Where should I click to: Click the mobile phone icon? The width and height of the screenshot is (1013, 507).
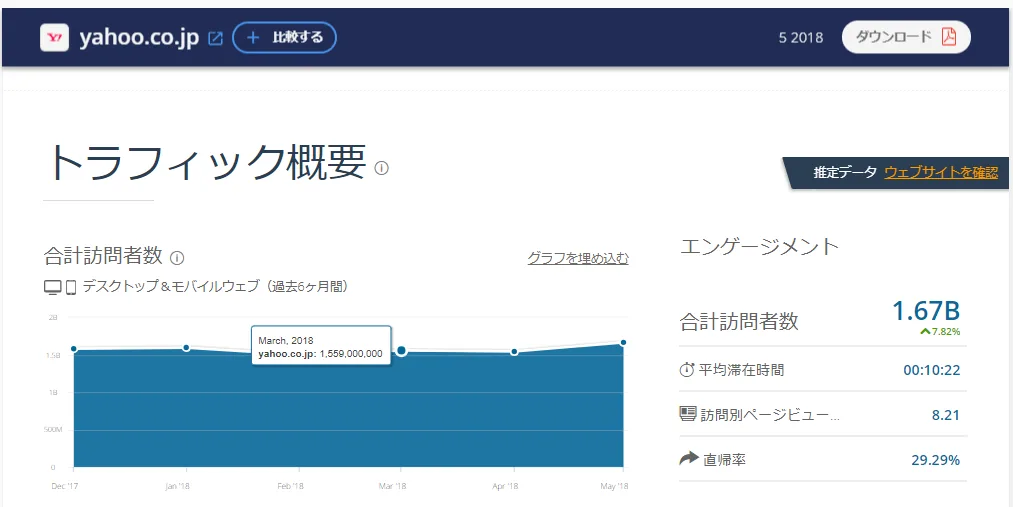[71, 287]
